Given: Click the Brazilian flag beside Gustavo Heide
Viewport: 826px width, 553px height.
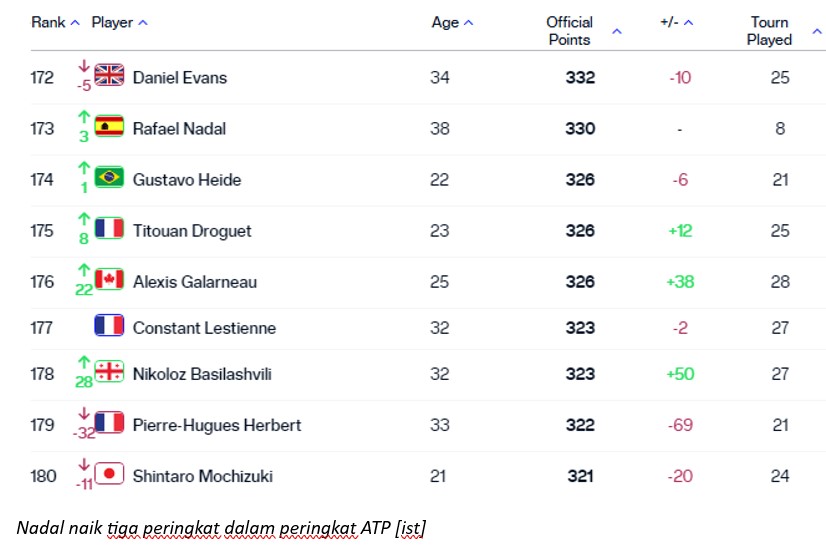Looking at the screenshot, I should 109,178.
